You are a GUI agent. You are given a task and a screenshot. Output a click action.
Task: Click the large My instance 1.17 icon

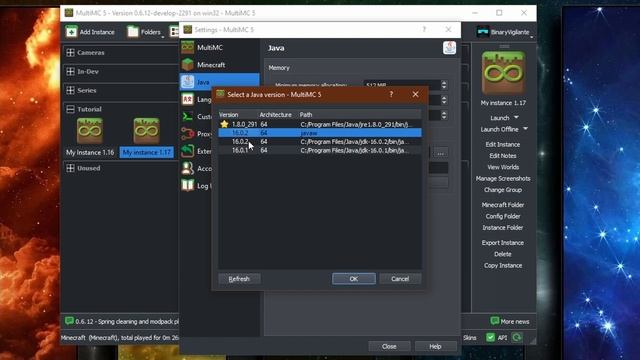coord(503,73)
